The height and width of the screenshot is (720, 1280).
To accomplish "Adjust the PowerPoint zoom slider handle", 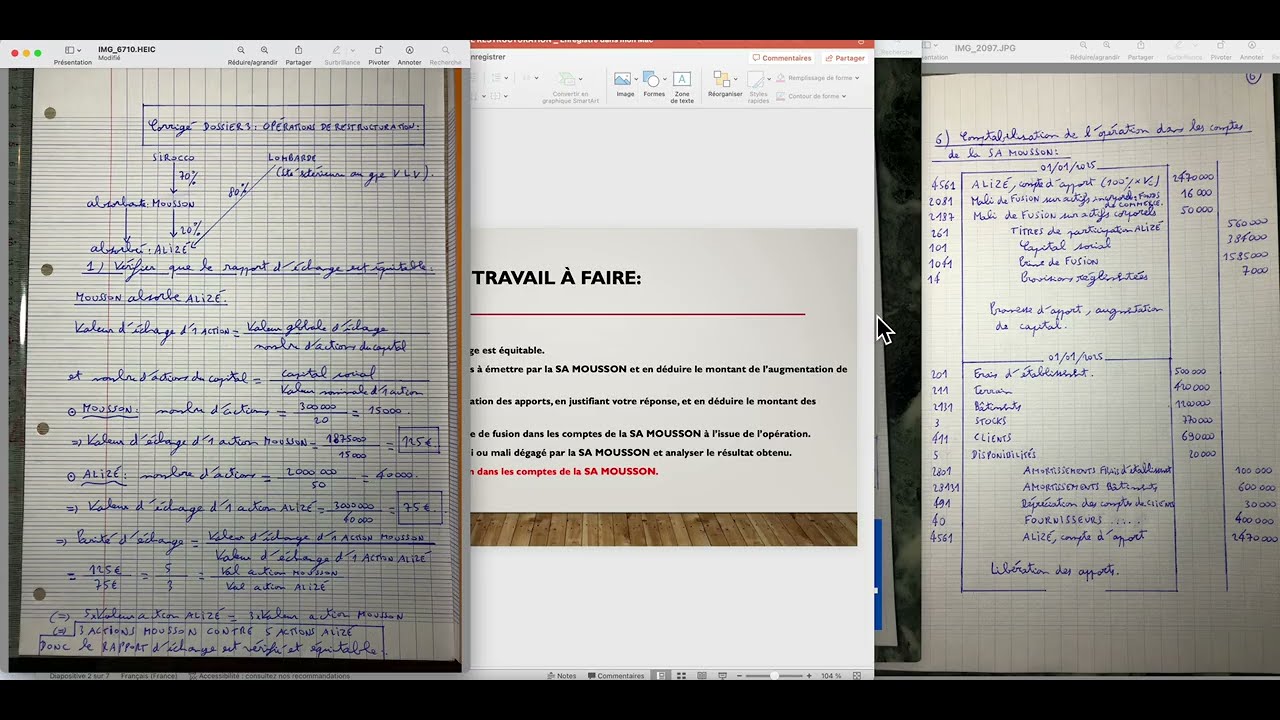I will pyautogui.click(x=776, y=676).
